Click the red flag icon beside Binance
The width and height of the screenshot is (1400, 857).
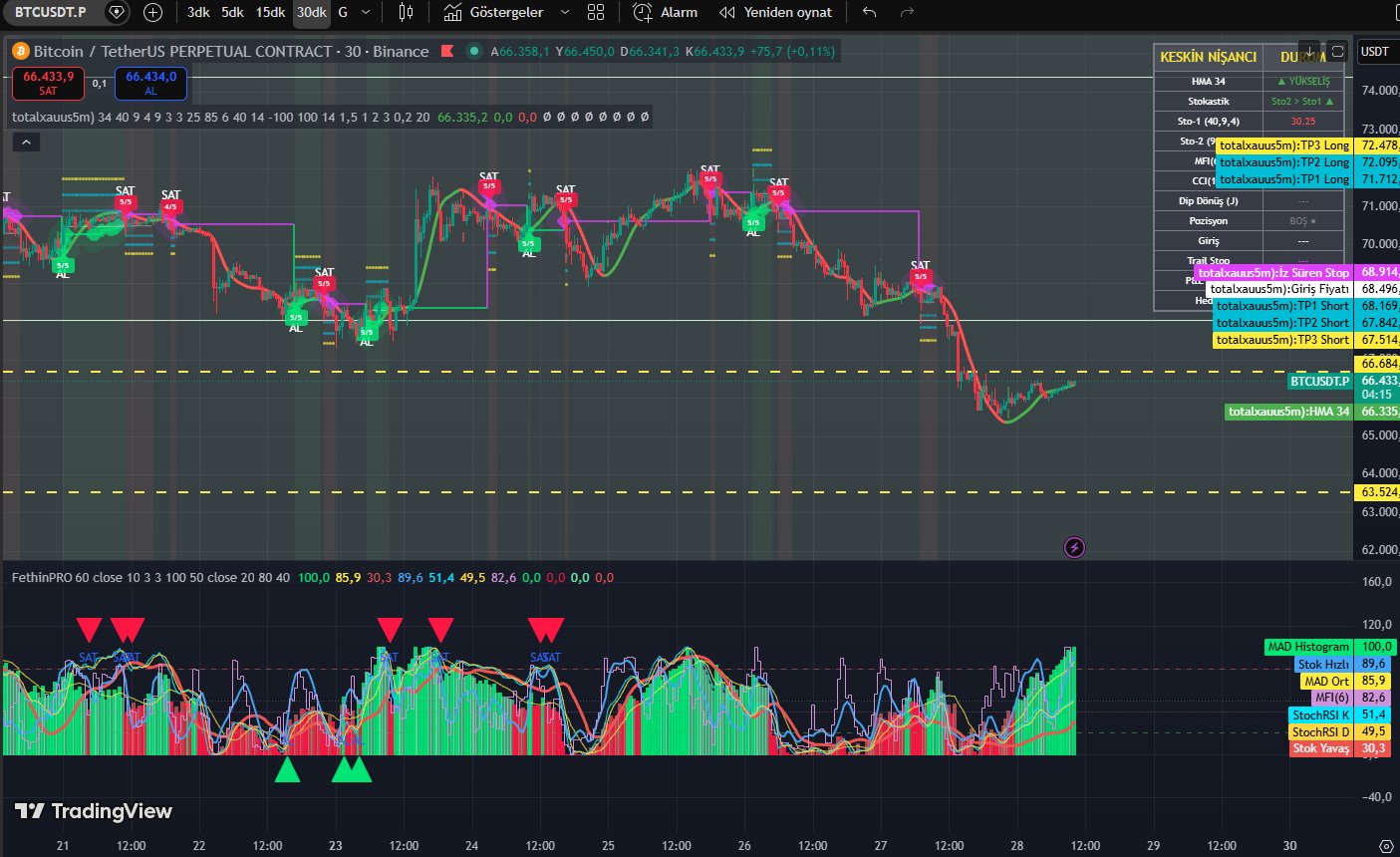tap(447, 51)
